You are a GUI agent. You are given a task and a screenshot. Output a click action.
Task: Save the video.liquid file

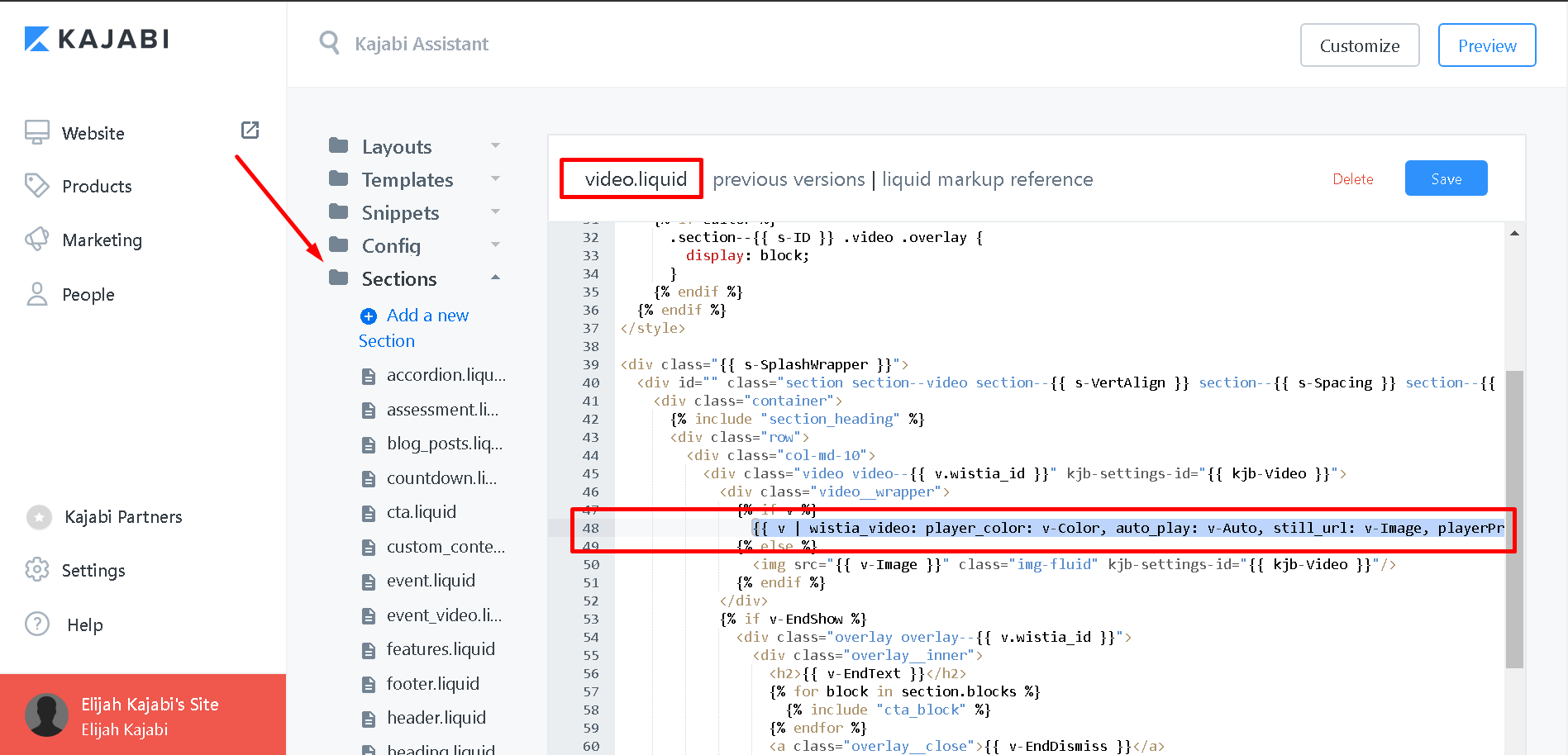1446,178
